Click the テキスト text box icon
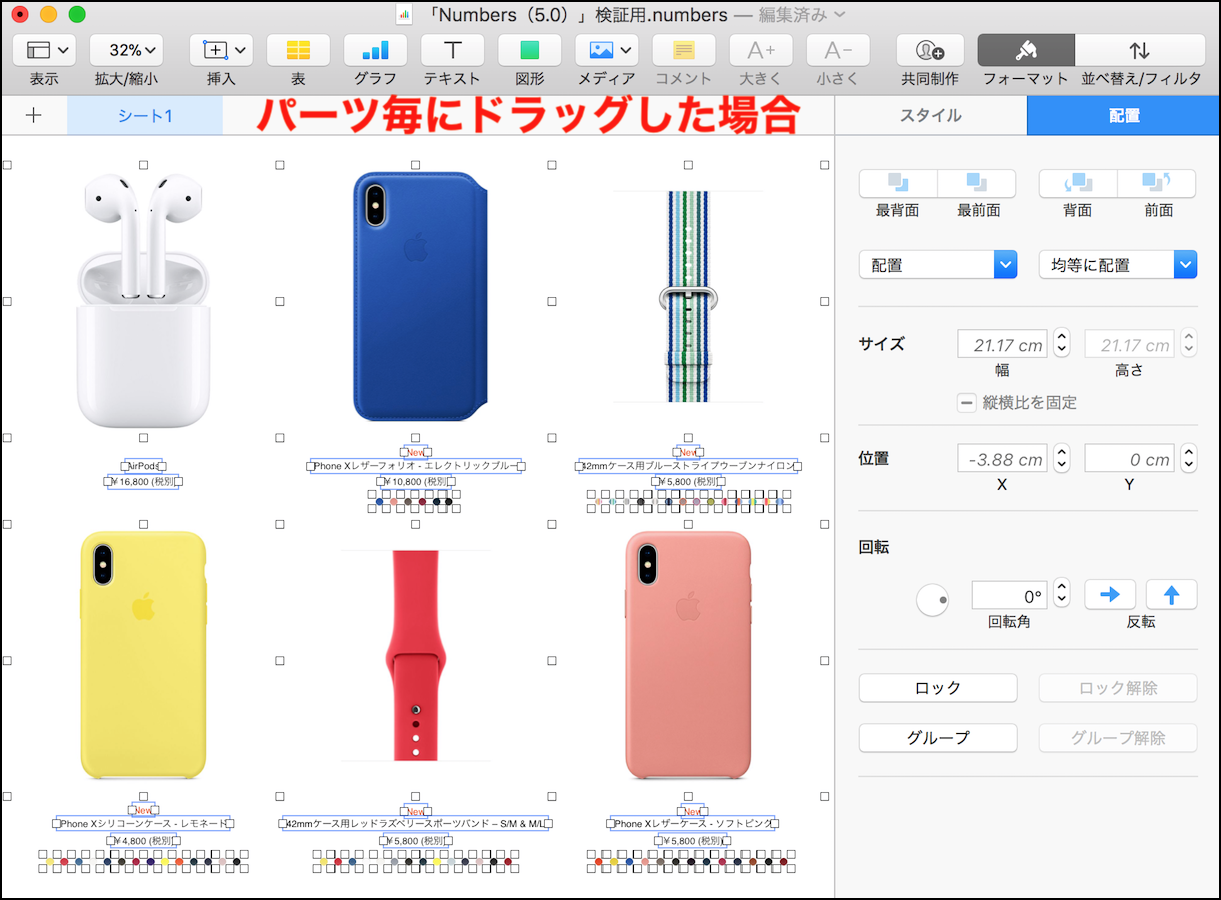1221x900 pixels. (x=452, y=50)
